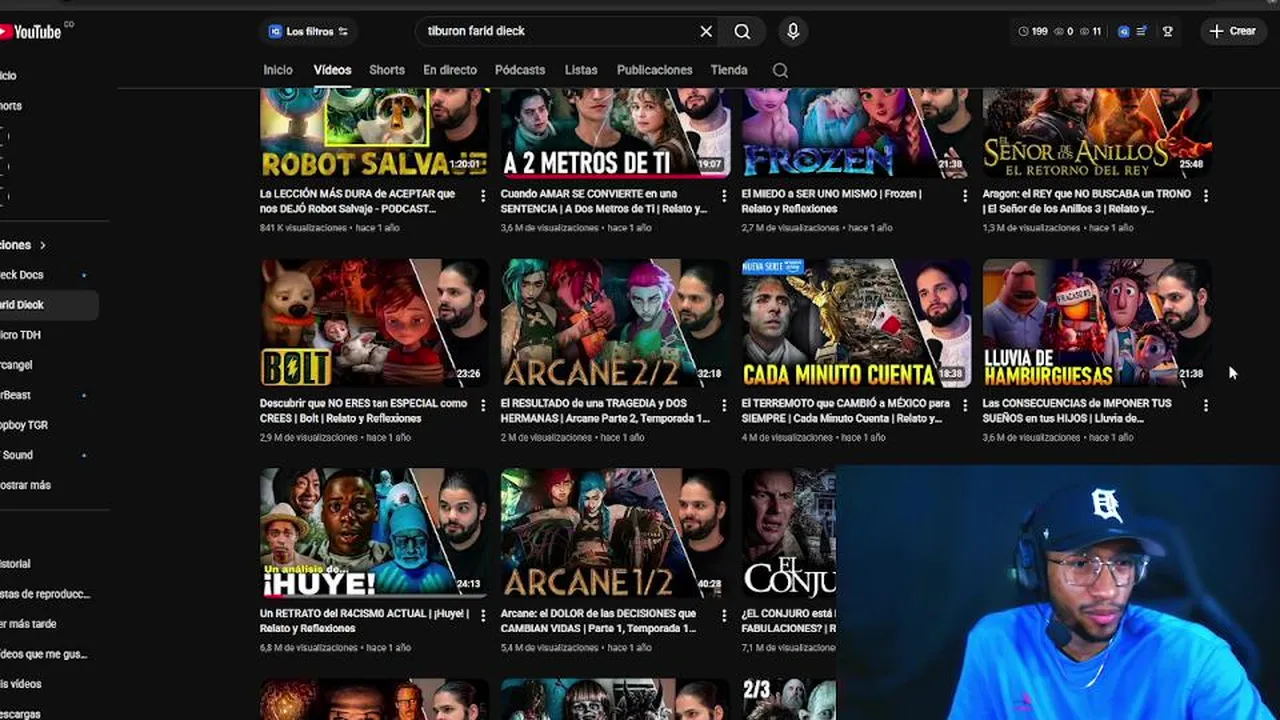Click the Crear button
Screen dimensions: 1280x720
pos(1232,31)
